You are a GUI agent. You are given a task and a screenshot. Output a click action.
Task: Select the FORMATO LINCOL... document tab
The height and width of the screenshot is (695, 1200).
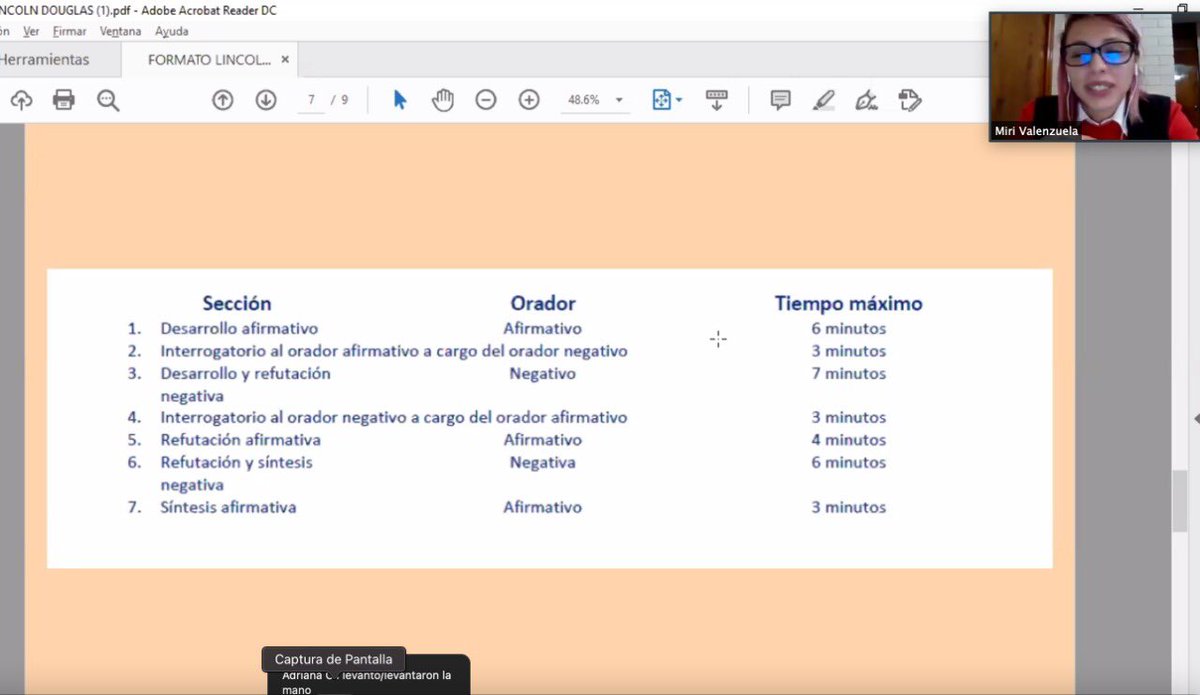pos(209,60)
